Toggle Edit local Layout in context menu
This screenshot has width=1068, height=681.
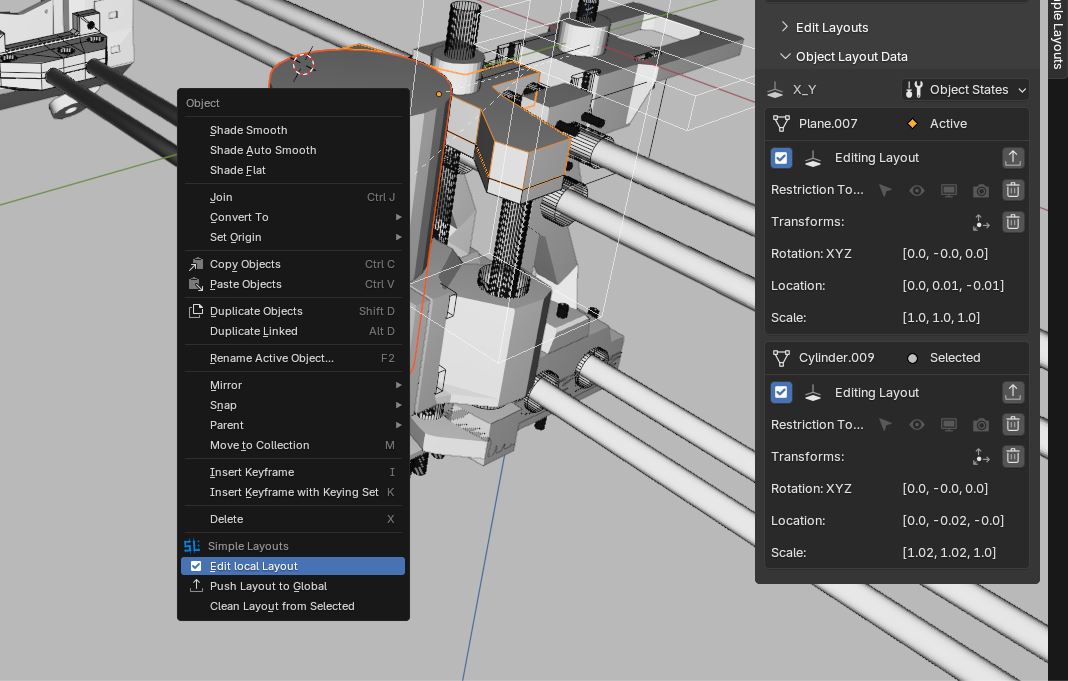[254, 566]
